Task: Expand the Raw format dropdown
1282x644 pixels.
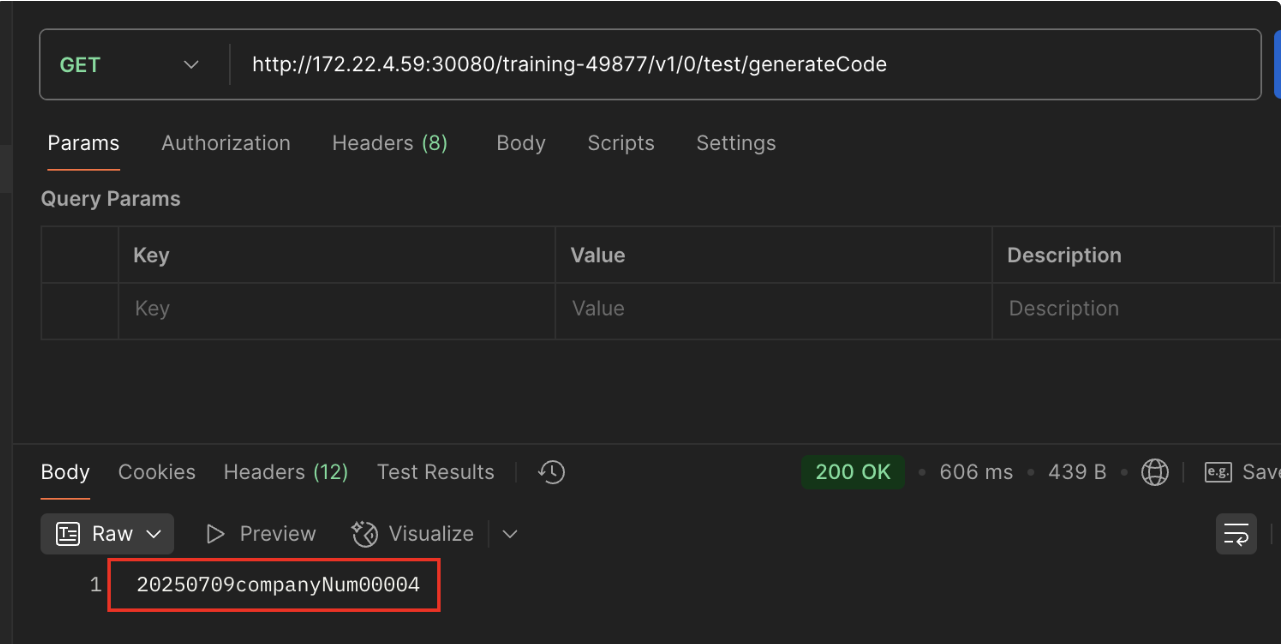Action: click(x=107, y=534)
